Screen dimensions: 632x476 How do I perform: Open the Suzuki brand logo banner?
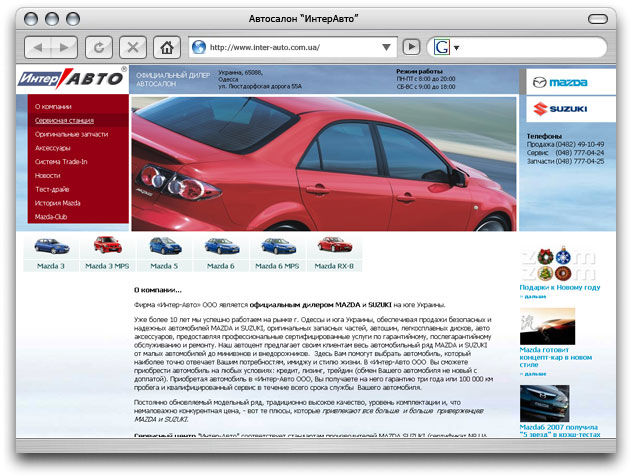(571, 109)
